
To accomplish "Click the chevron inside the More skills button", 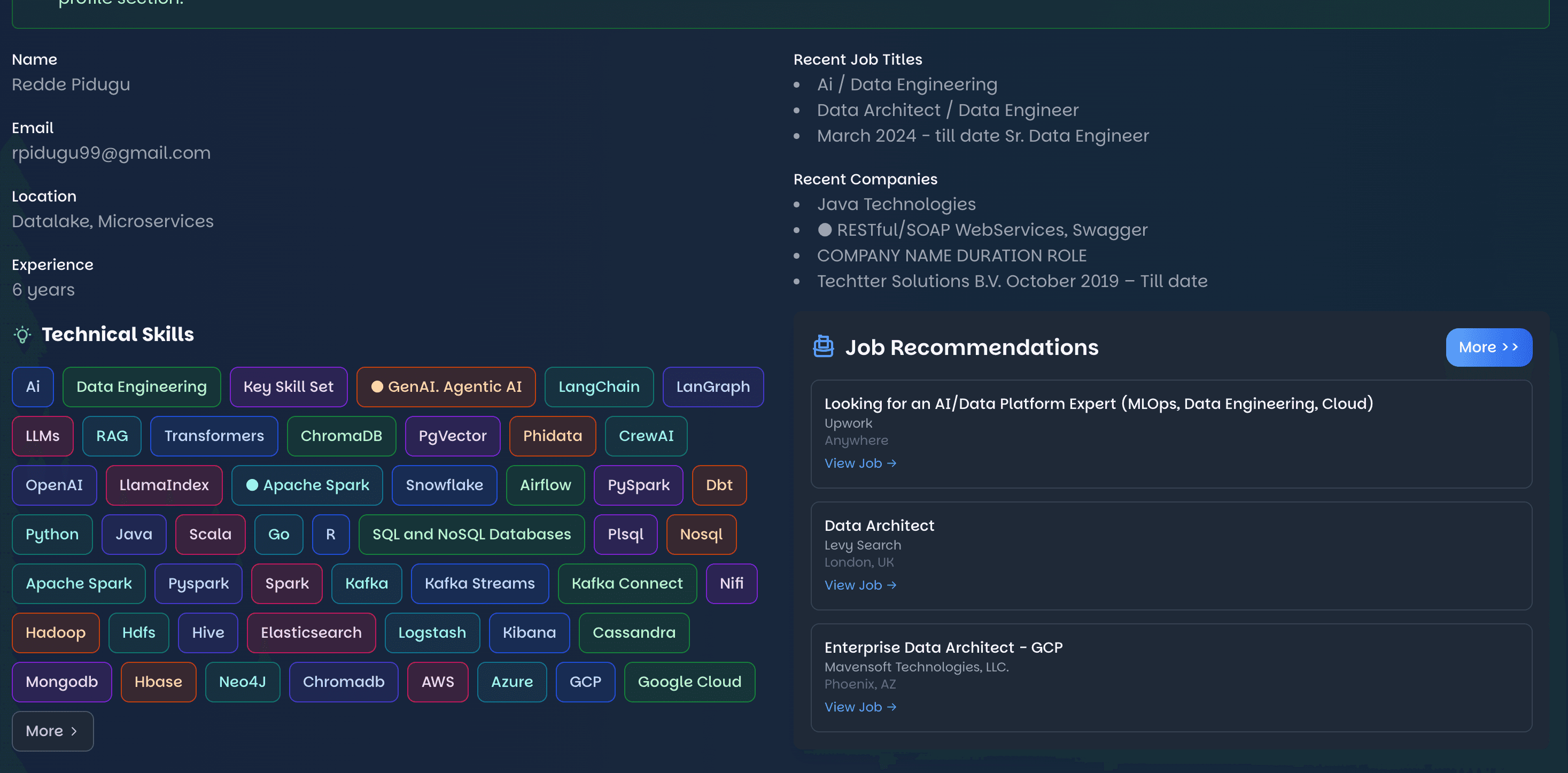I will (x=74, y=731).
